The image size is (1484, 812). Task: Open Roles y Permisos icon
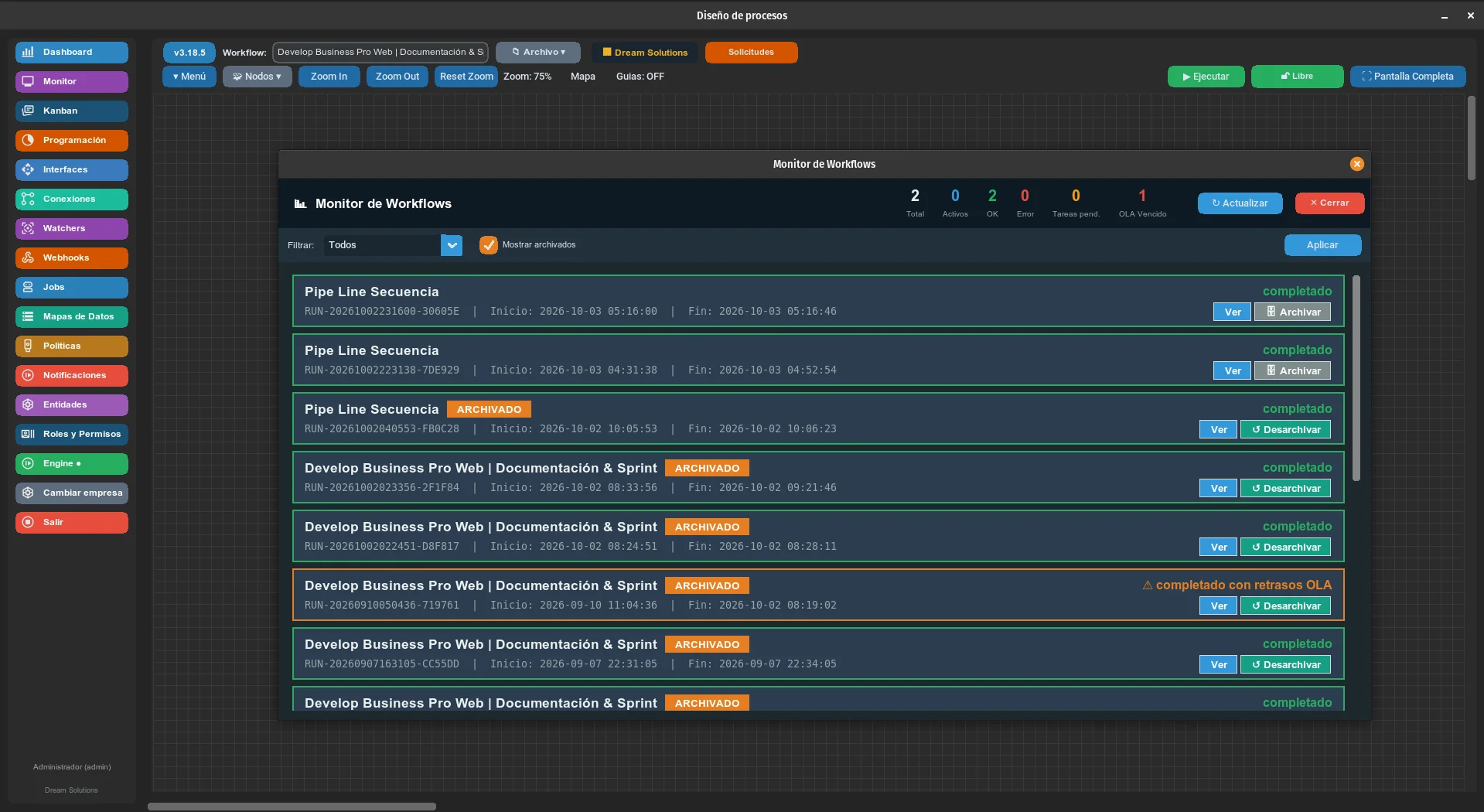pos(28,435)
